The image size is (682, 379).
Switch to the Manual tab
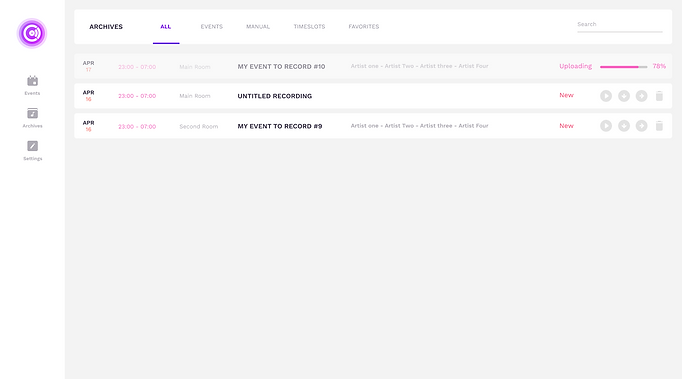tap(258, 27)
